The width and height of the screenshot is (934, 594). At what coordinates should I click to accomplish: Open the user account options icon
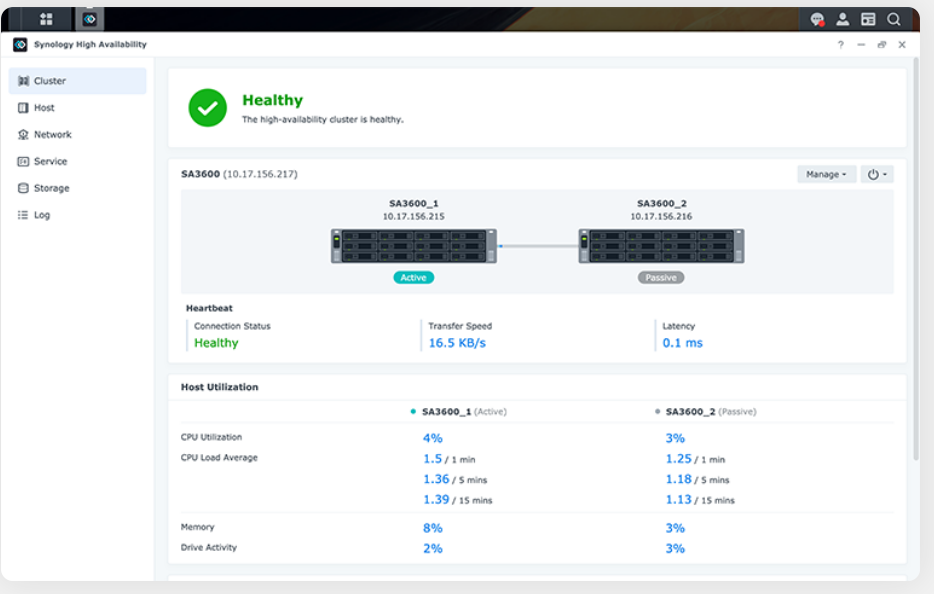click(x=842, y=19)
